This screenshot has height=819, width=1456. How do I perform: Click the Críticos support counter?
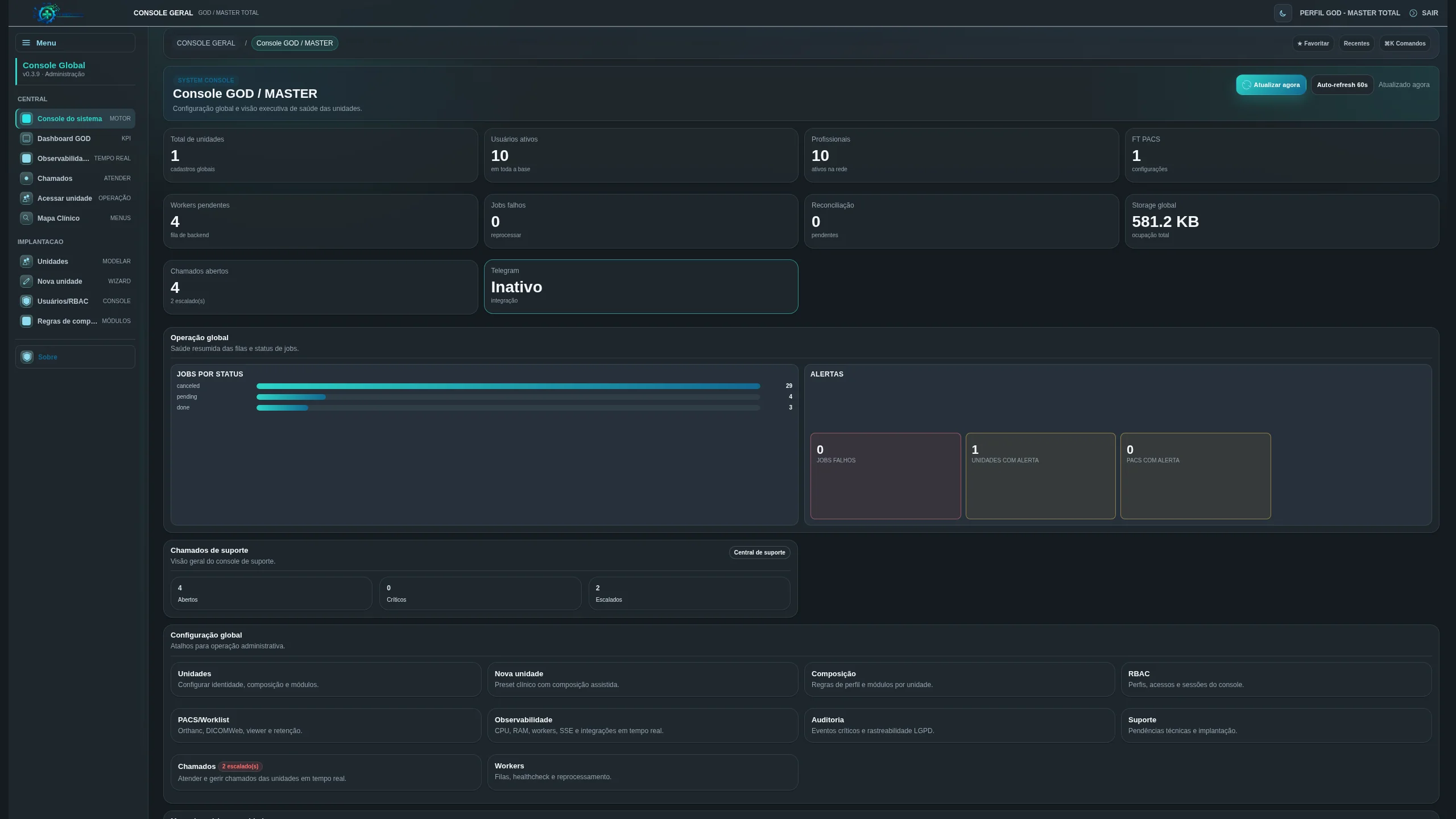click(x=481, y=594)
